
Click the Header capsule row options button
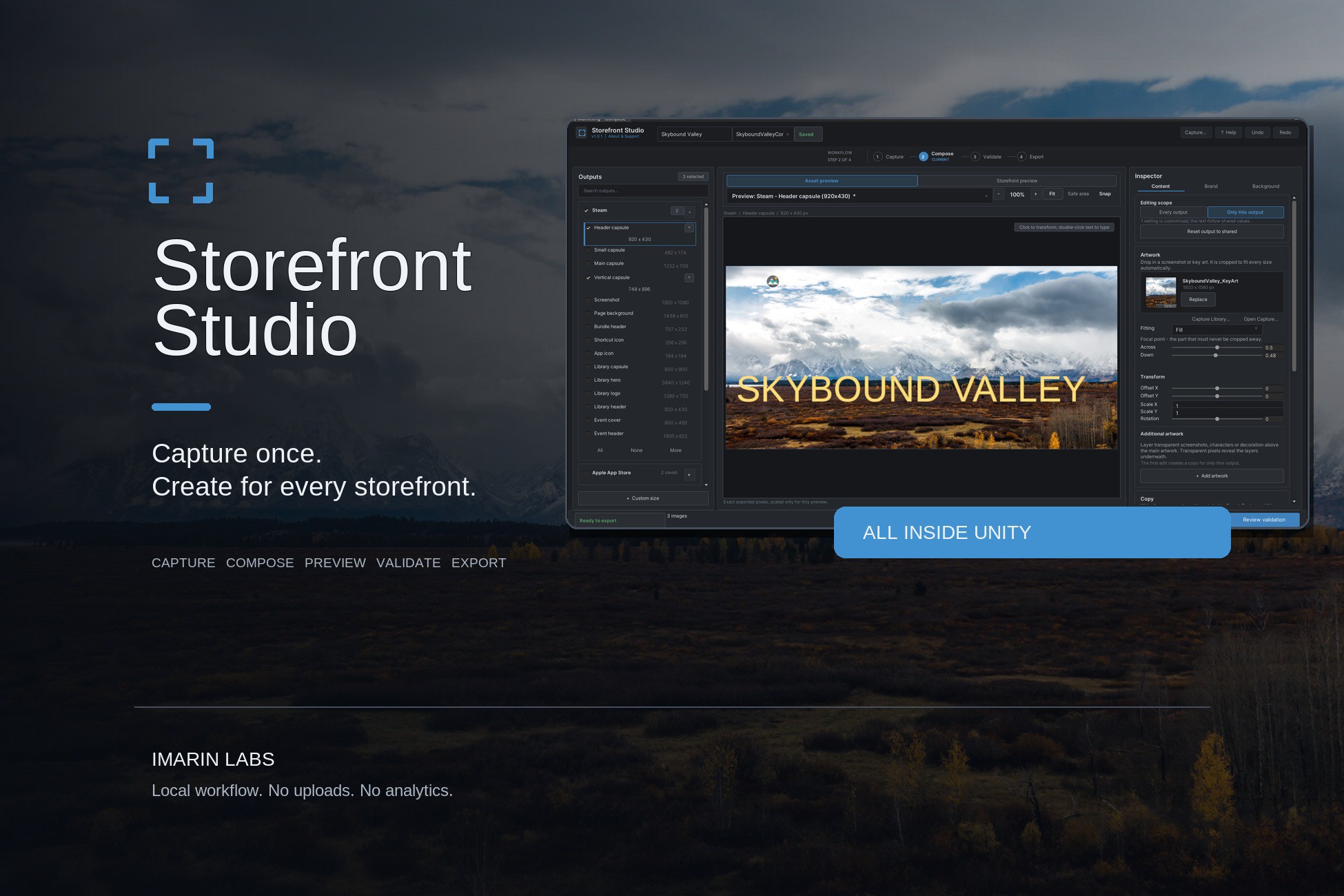(689, 227)
